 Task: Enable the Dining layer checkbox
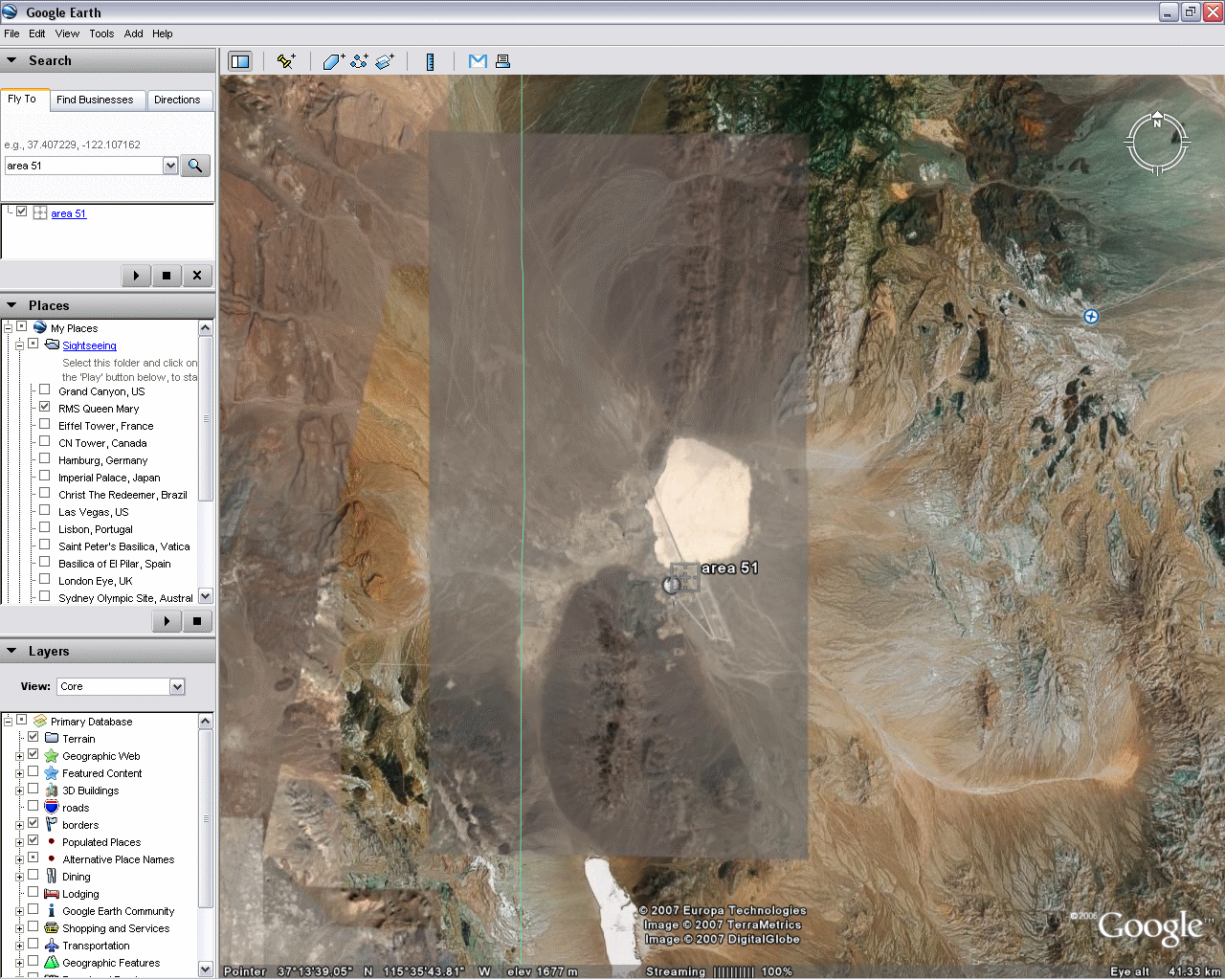[33, 875]
